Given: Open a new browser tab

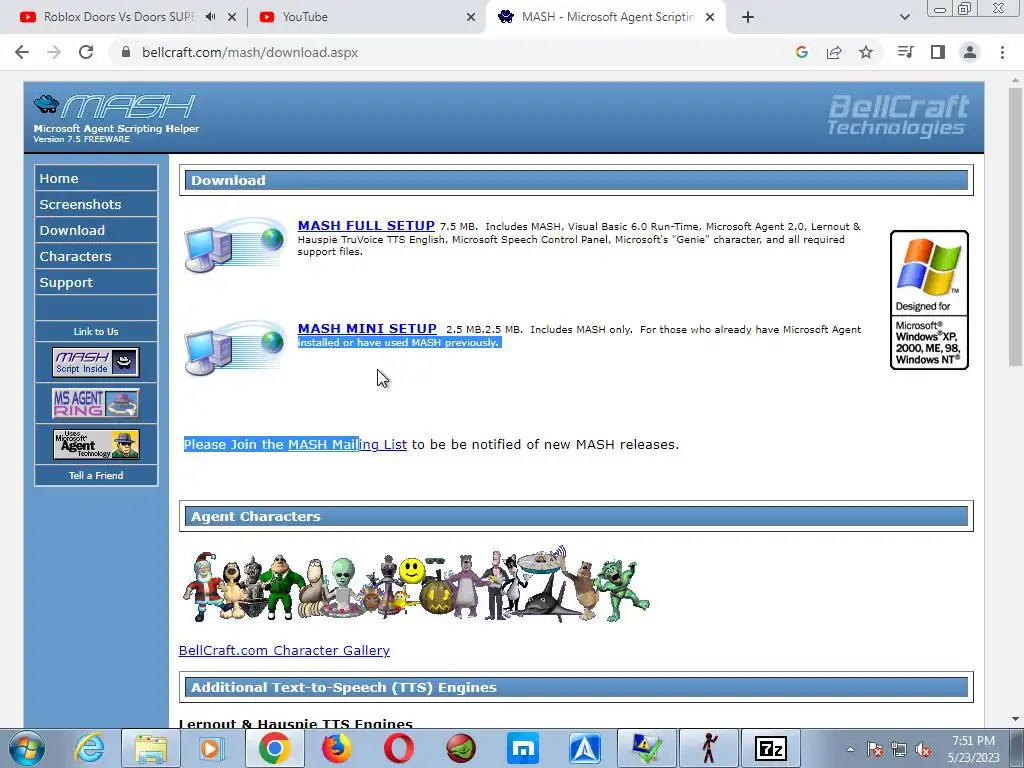Looking at the screenshot, I should pyautogui.click(x=748, y=17).
